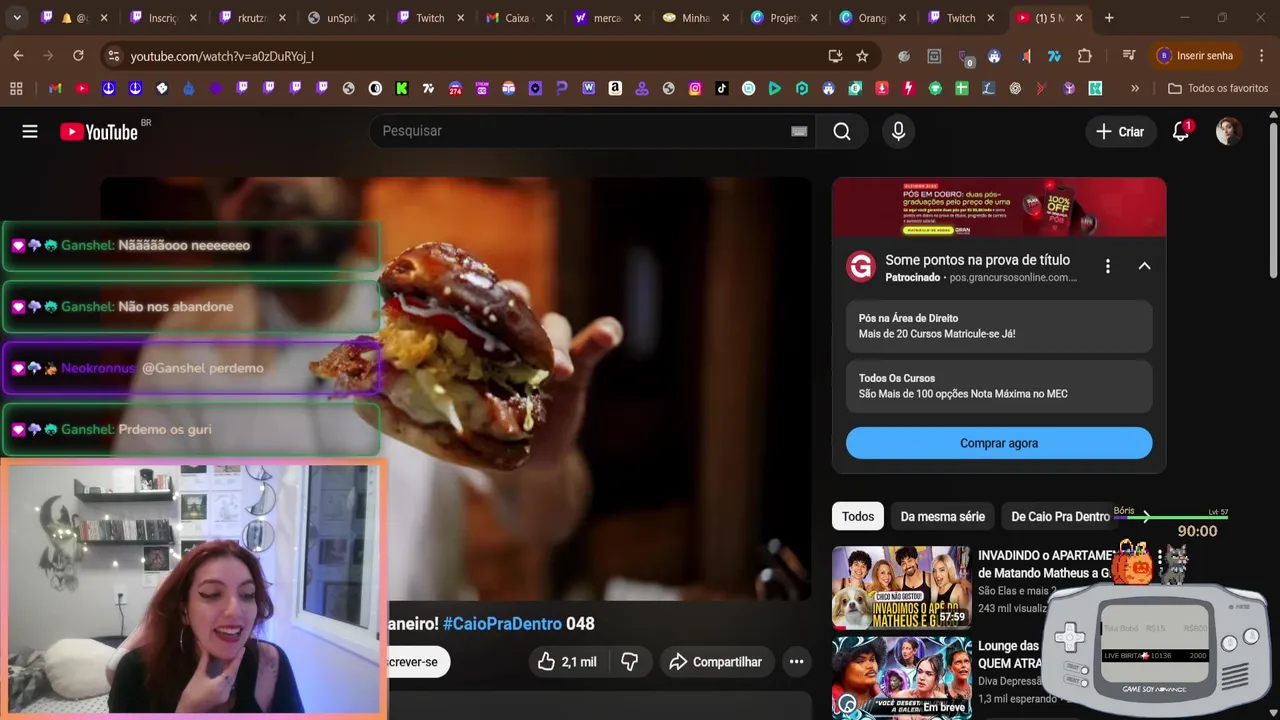The width and height of the screenshot is (1280, 720).
Task: Open the Todos os favoritos folder
Action: pos(1218,88)
